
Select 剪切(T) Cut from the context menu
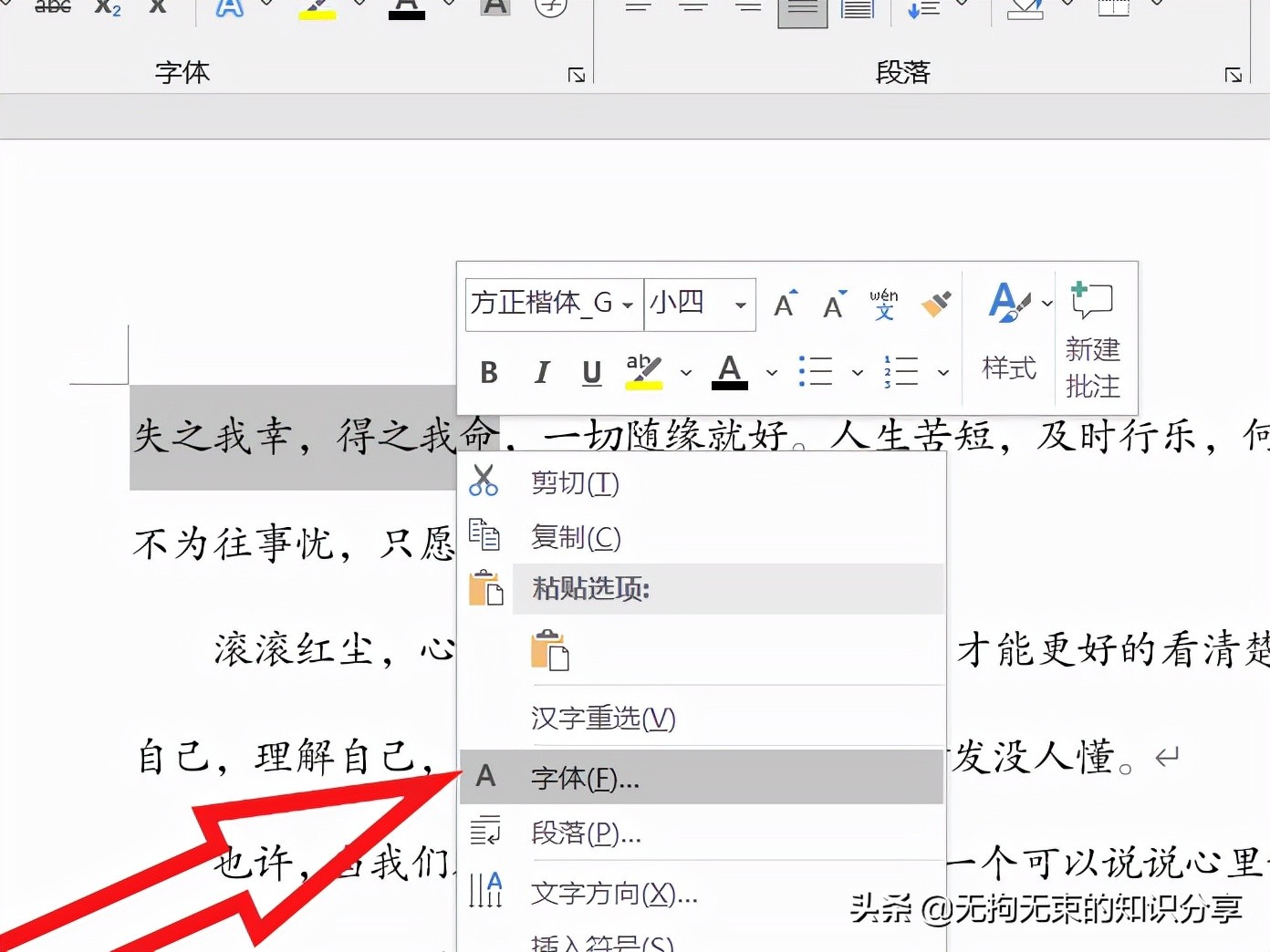pos(573,483)
